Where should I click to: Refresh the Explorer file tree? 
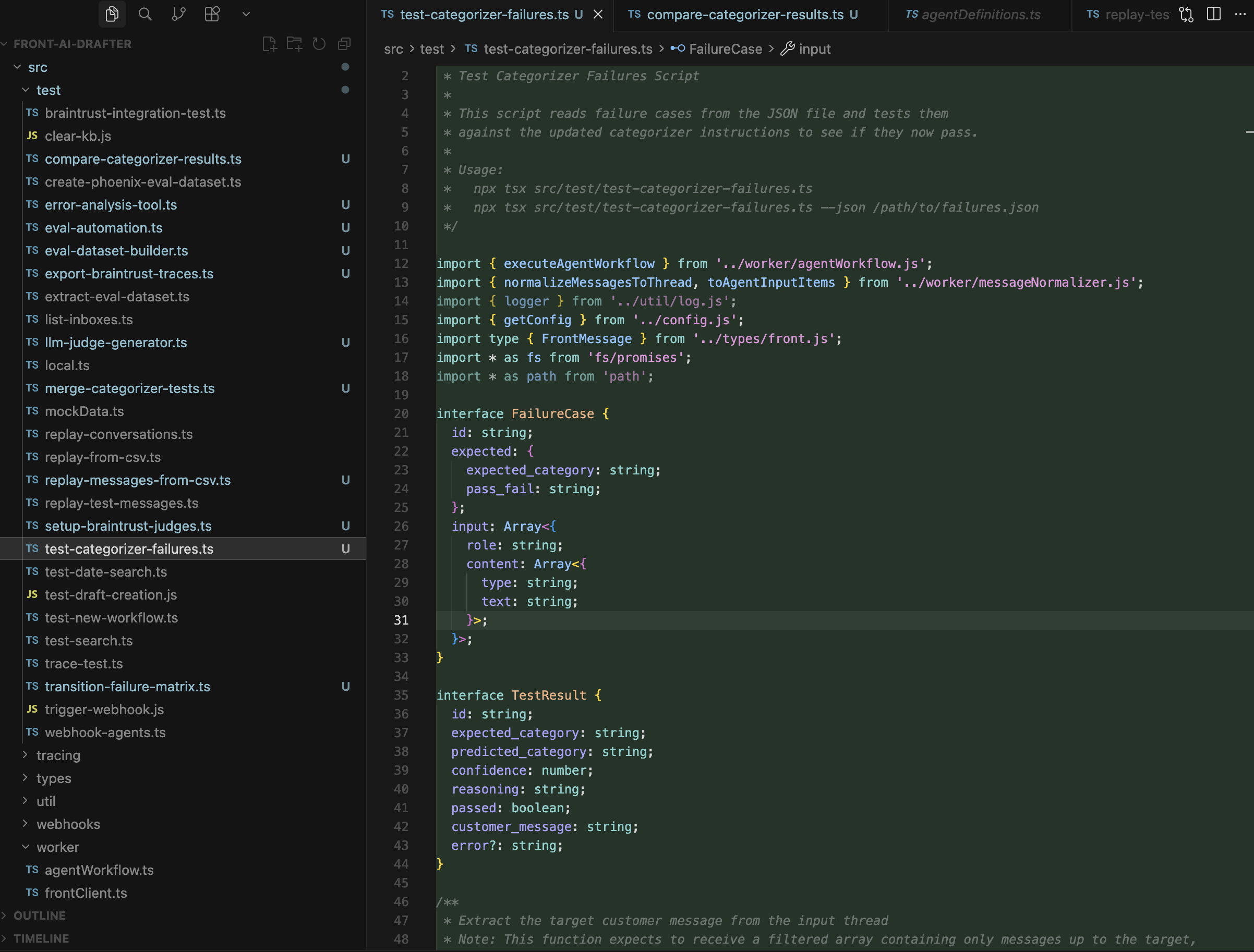point(319,43)
